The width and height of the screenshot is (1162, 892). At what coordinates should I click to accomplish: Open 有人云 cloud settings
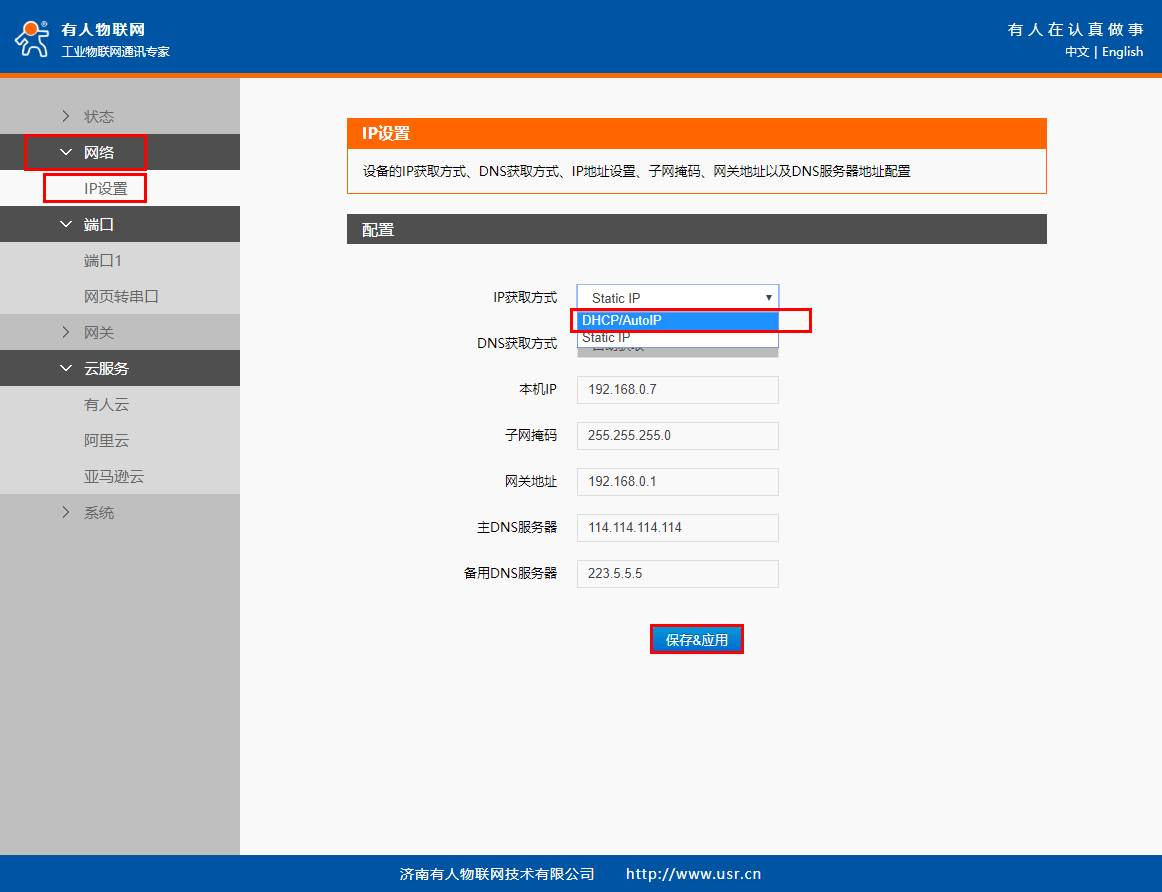pyautogui.click(x=106, y=404)
